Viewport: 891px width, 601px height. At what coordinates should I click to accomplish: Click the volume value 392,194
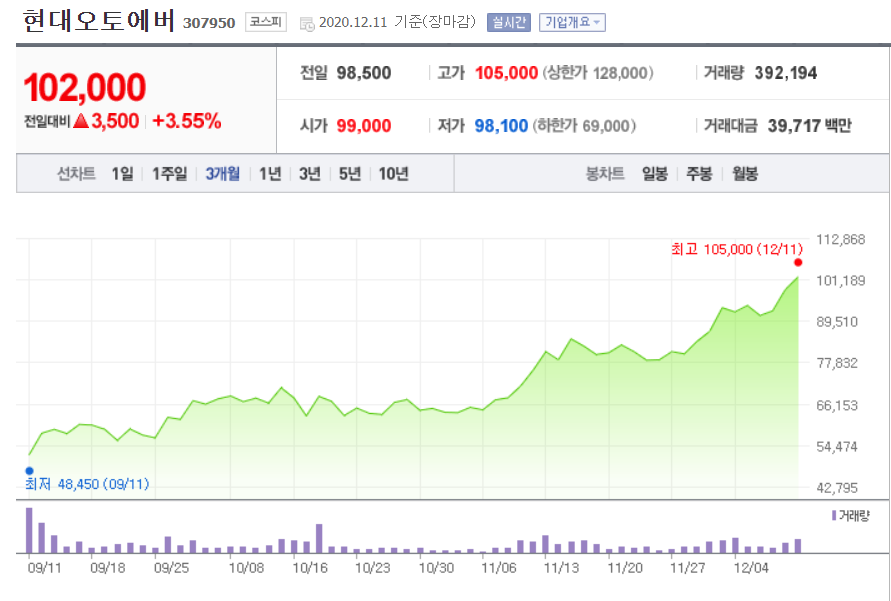(786, 73)
